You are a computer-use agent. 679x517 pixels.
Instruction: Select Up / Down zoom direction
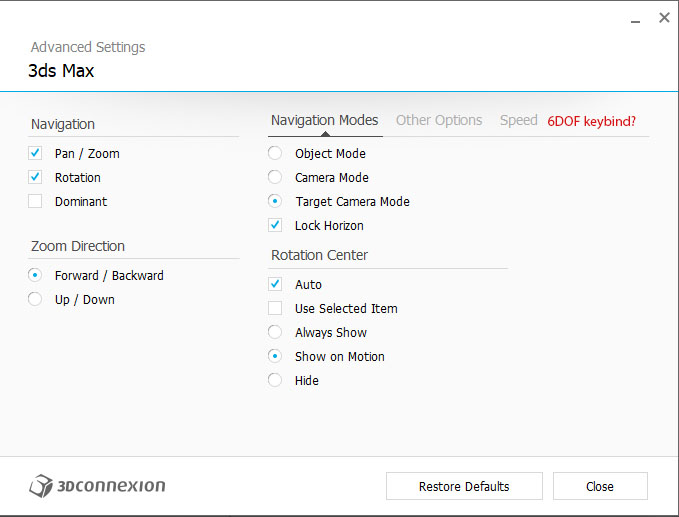pyautogui.click(x=35, y=299)
